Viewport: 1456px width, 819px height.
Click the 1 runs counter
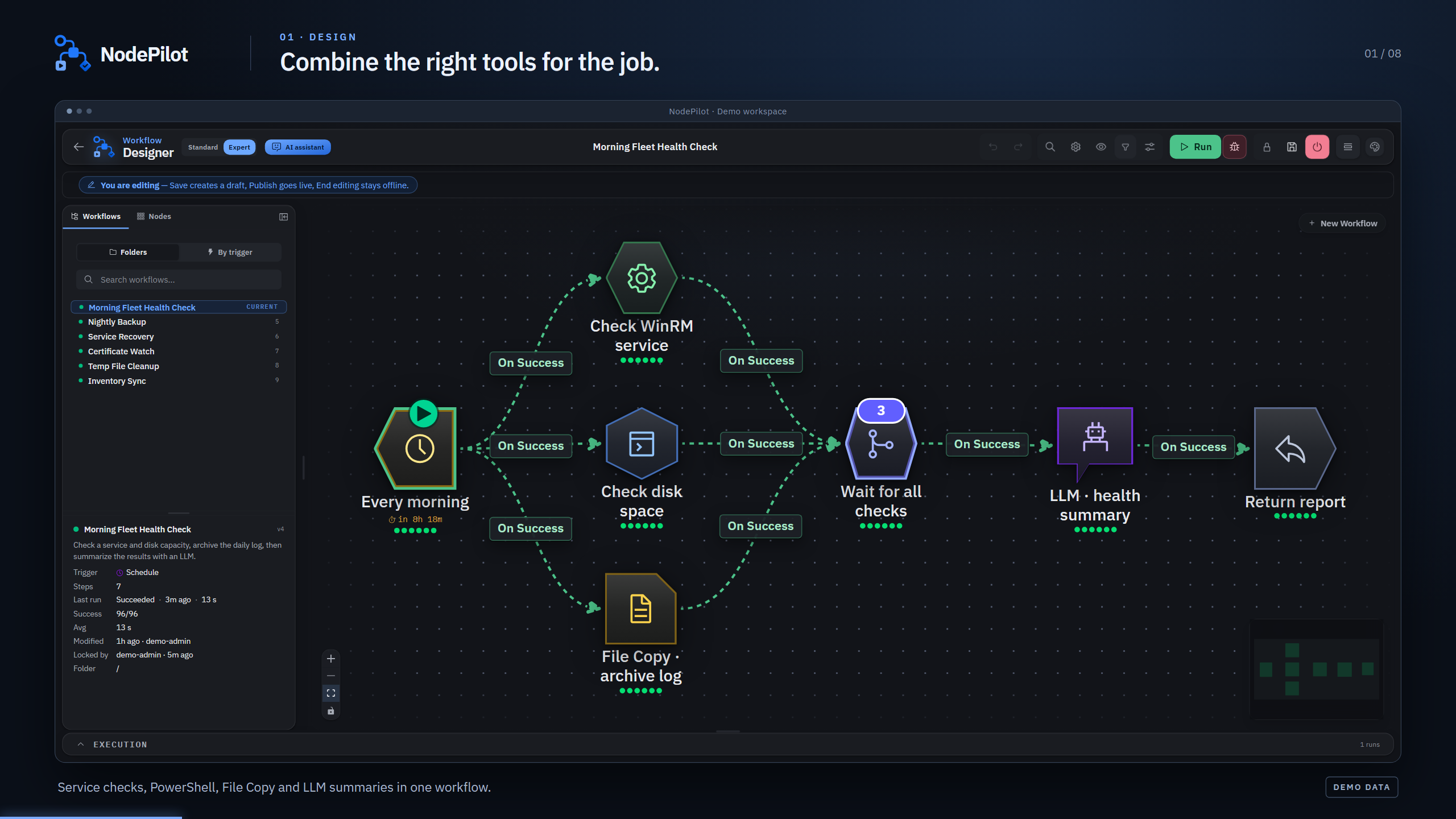(x=1370, y=744)
